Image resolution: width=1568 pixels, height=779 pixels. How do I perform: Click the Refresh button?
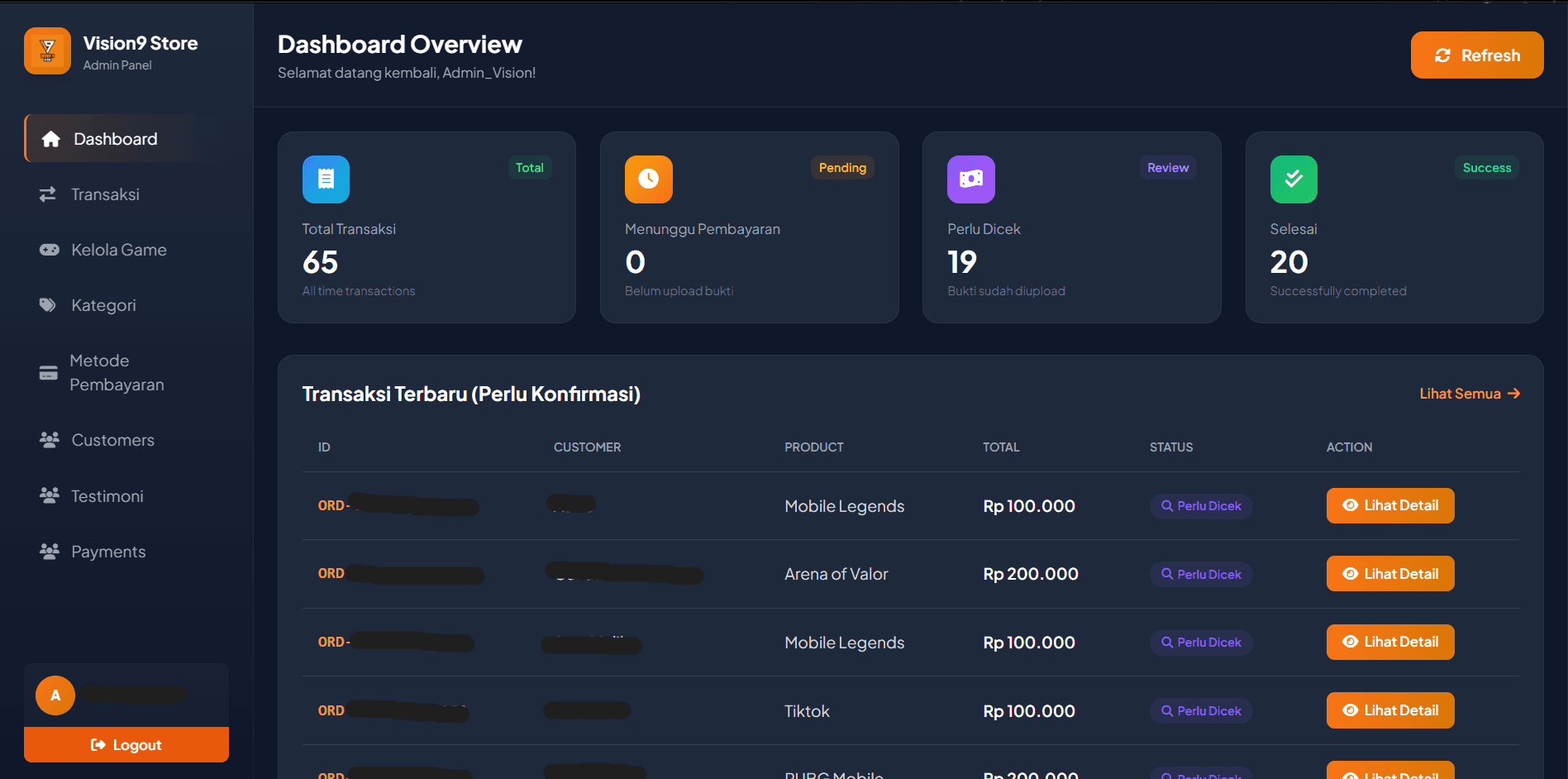[x=1477, y=55]
